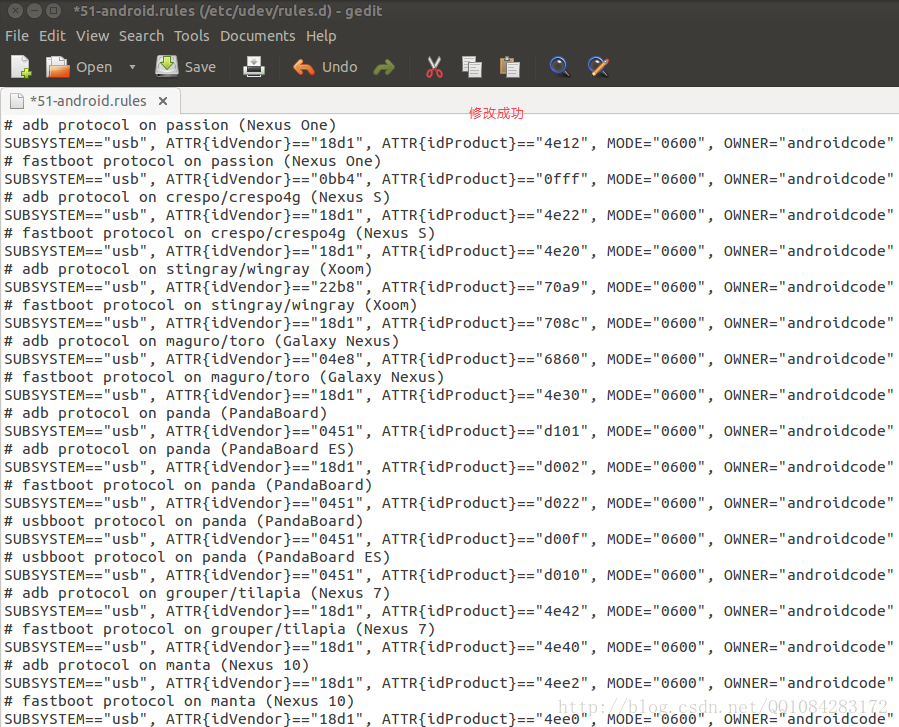Click the comment "adb protocol on panda (PandaBoard)"
The width and height of the screenshot is (899, 727).
(x=174, y=413)
